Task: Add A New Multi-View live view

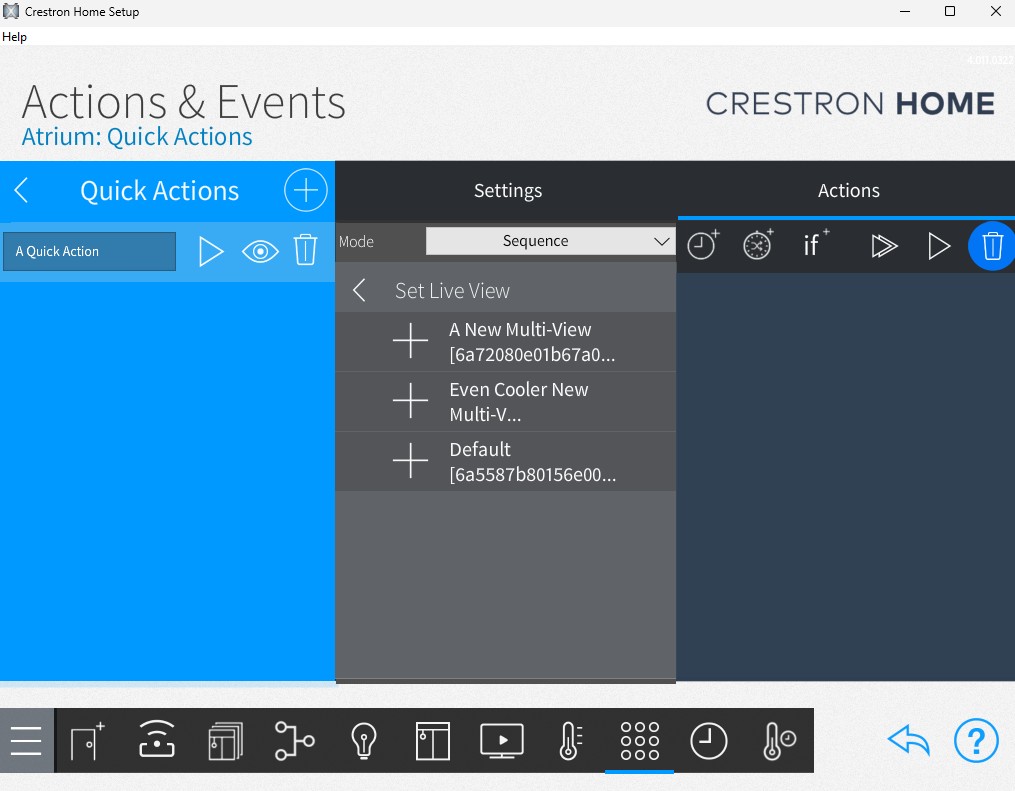Action: point(410,340)
